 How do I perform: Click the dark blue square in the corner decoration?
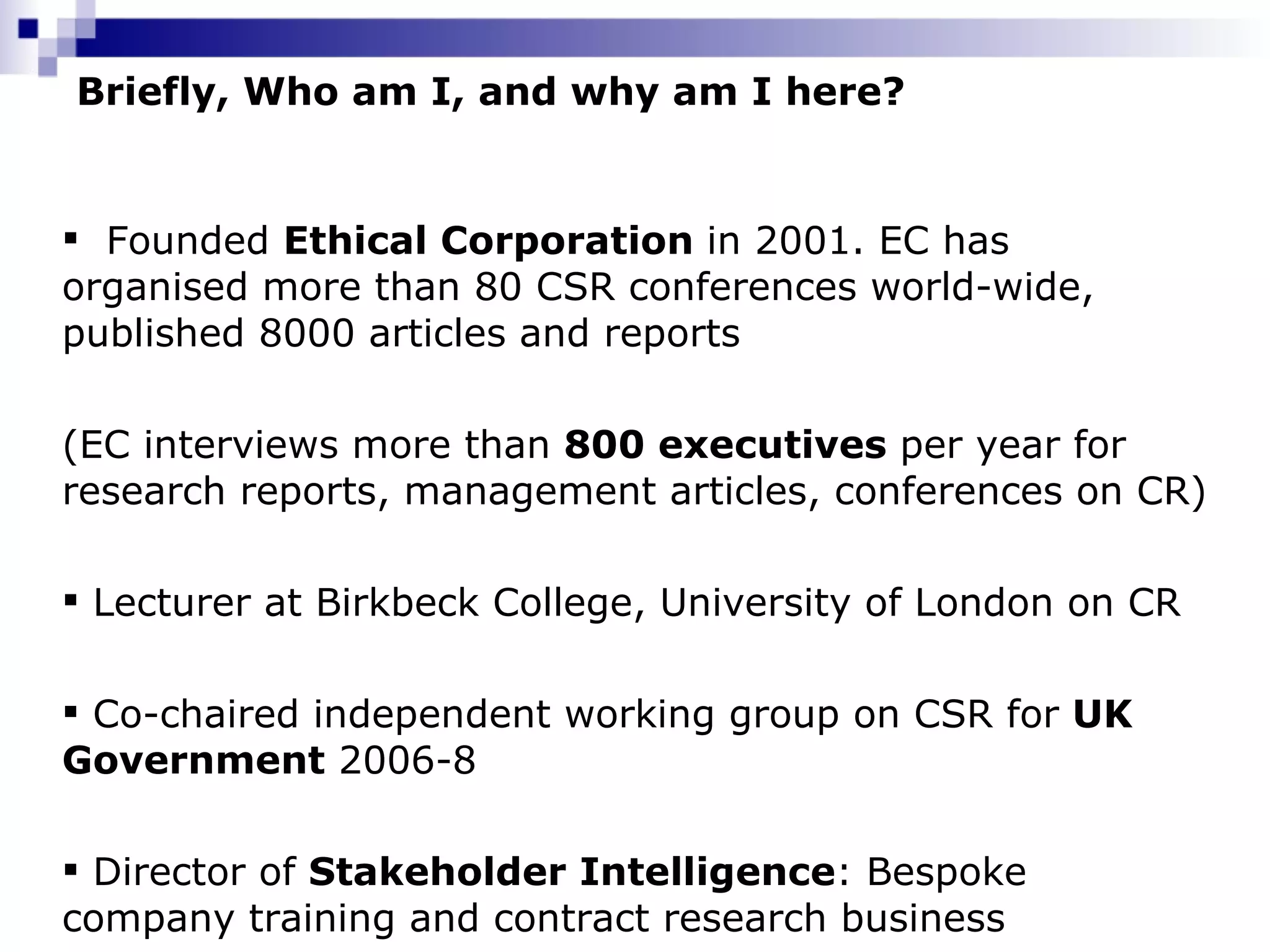28,29
